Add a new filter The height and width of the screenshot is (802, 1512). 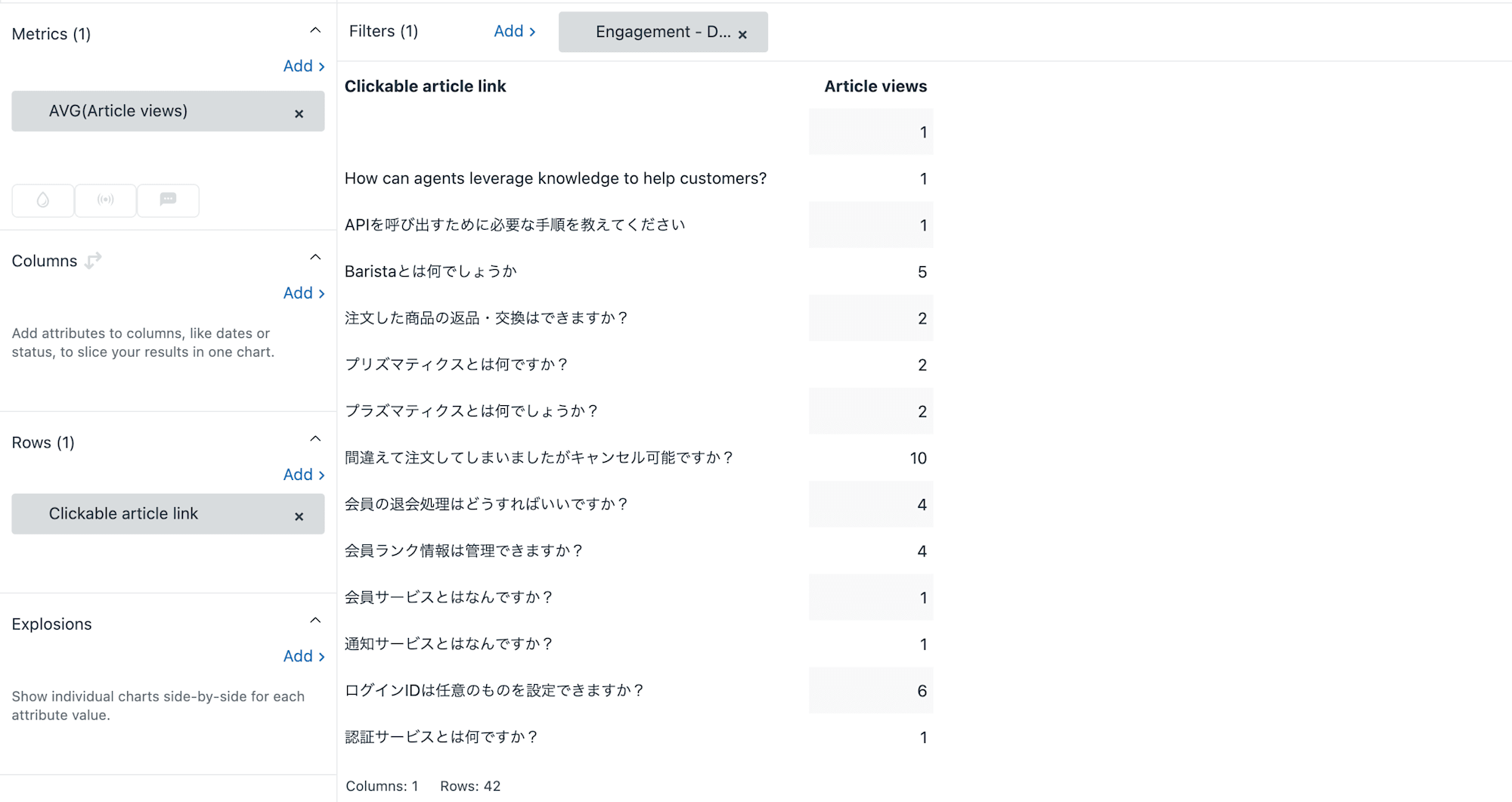tap(515, 32)
